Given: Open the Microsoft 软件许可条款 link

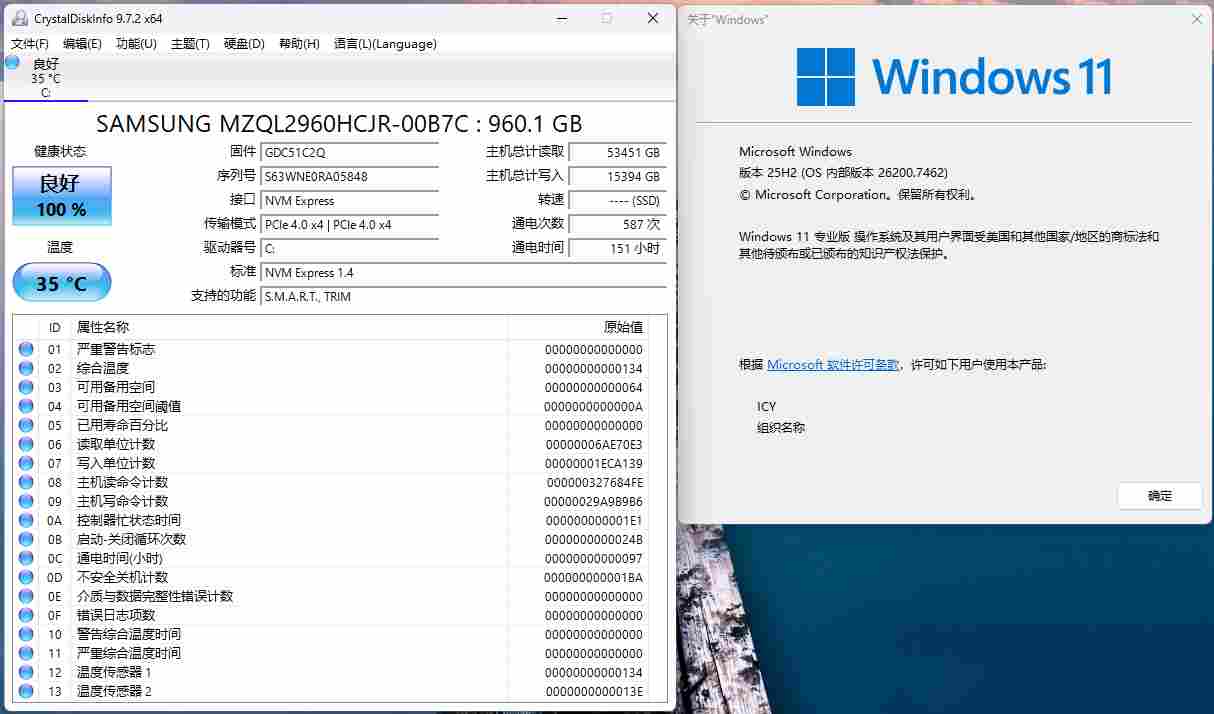Looking at the screenshot, I should pos(833,365).
